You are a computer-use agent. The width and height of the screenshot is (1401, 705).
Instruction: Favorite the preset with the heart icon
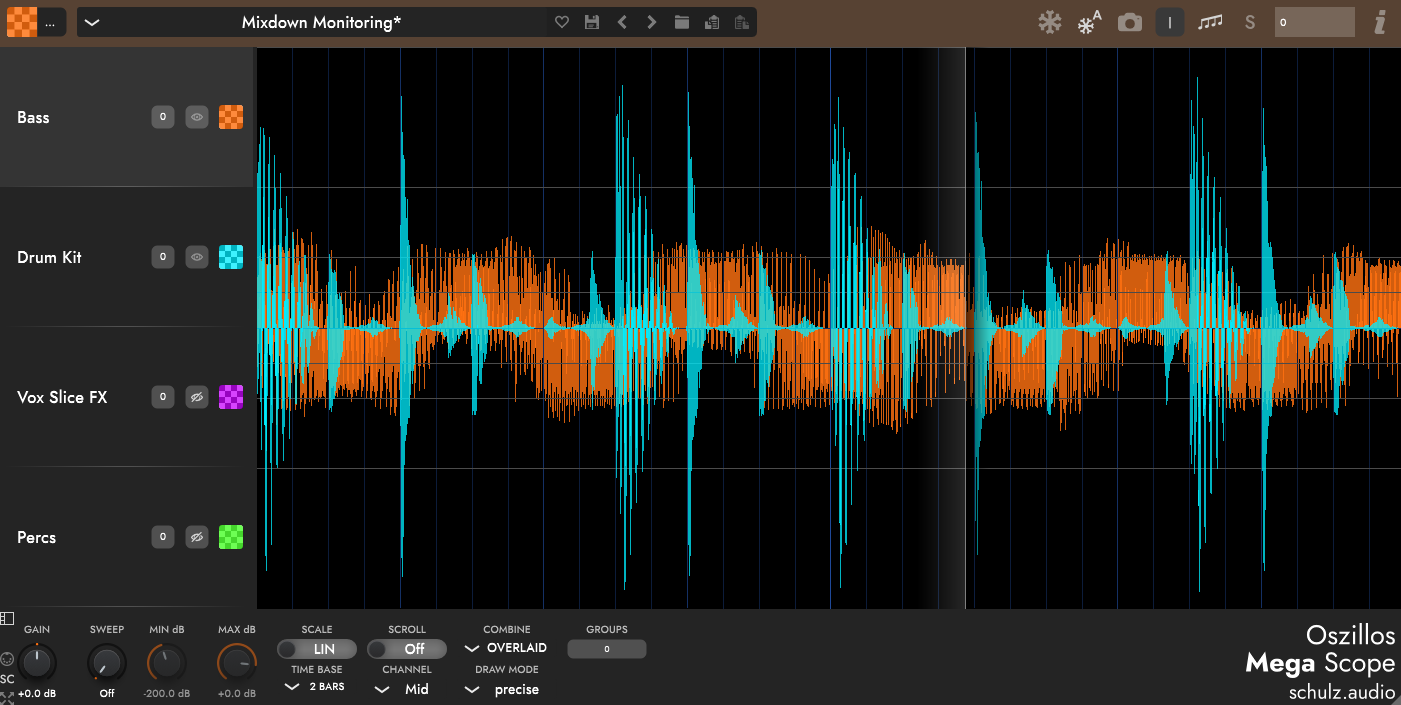(x=562, y=22)
